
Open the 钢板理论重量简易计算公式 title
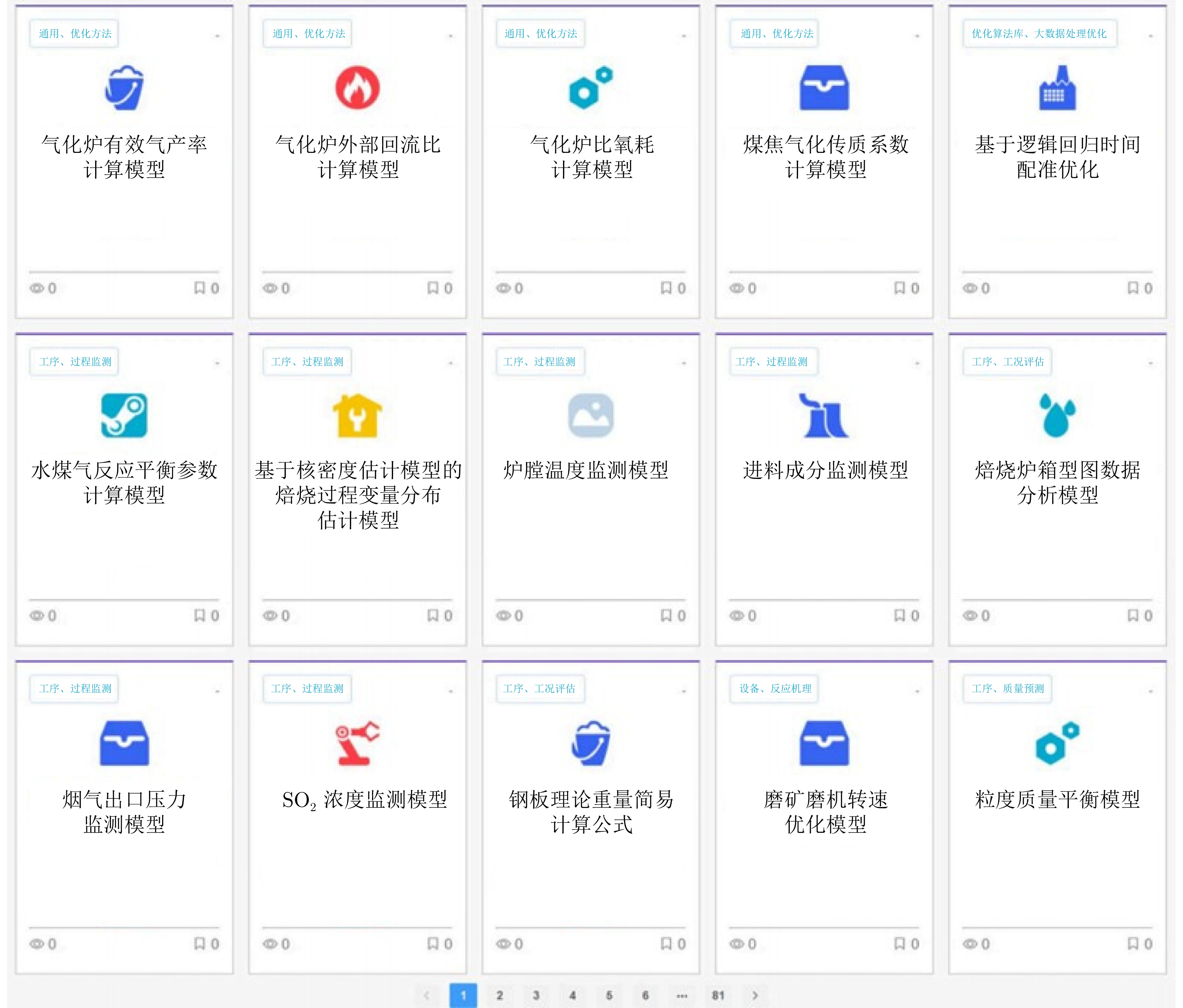591,811
